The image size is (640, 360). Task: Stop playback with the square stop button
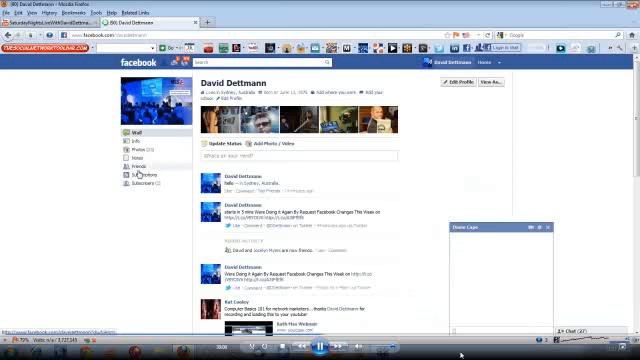click(282, 346)
